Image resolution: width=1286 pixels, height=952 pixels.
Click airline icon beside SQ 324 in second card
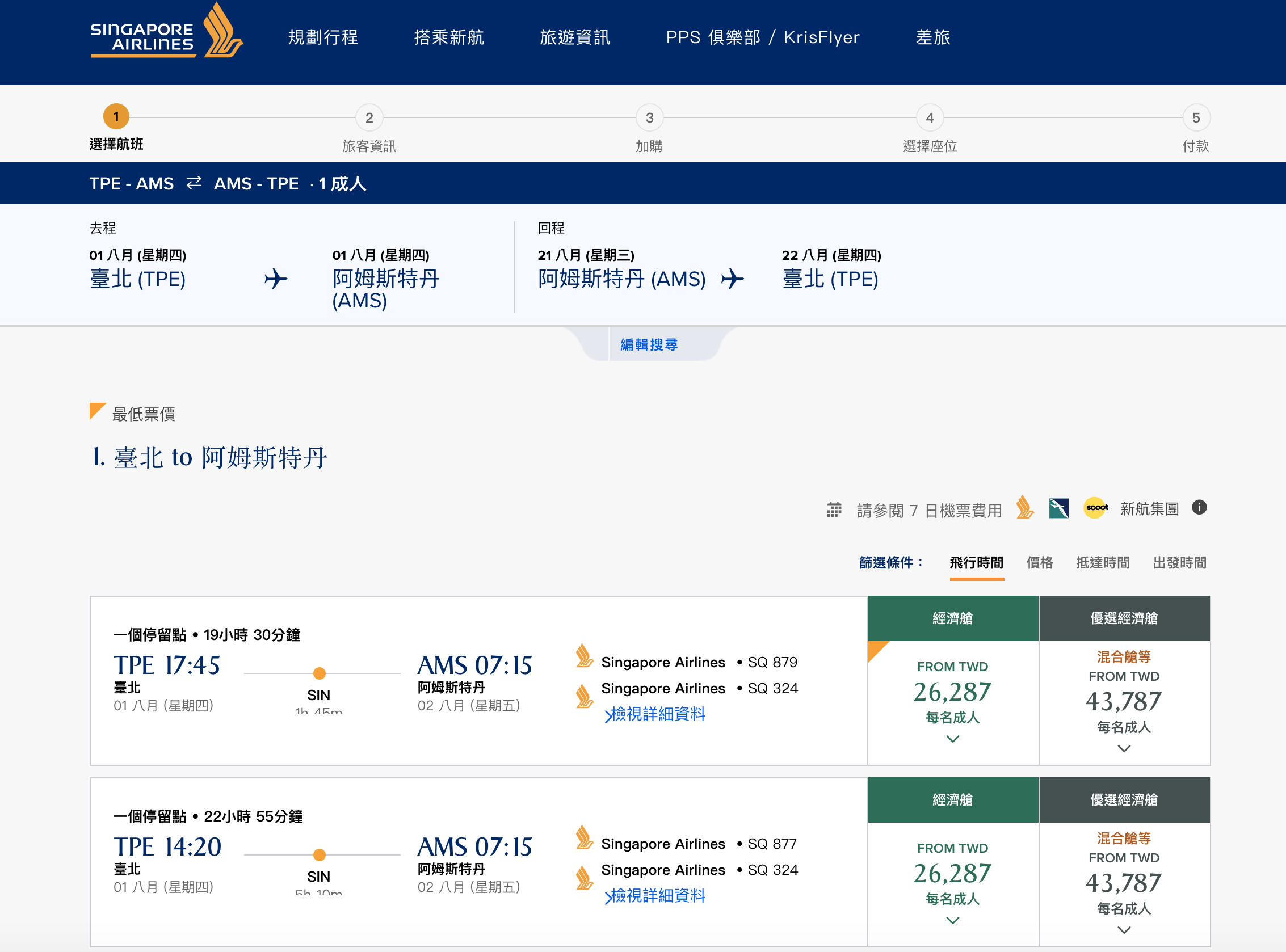pyautogui.click(x=585, y=878)
